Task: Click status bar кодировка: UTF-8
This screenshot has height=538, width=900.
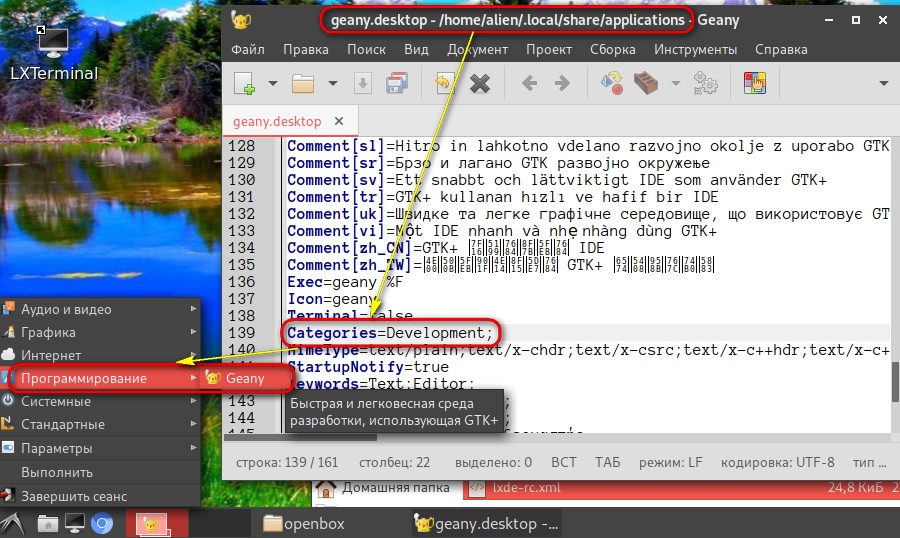Action: pyautogui.click(x=778, y=462)
